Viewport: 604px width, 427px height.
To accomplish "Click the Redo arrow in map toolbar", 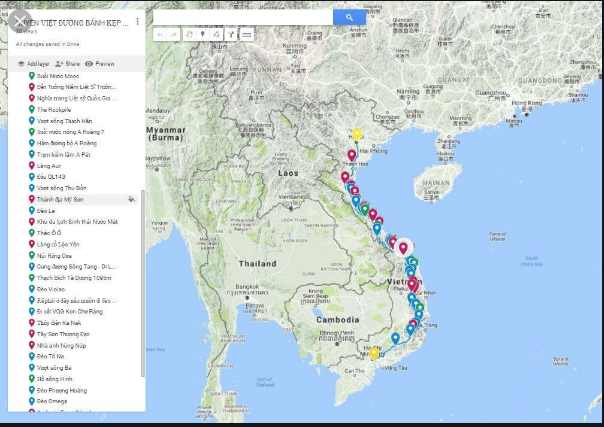I will tap(174, 35).
